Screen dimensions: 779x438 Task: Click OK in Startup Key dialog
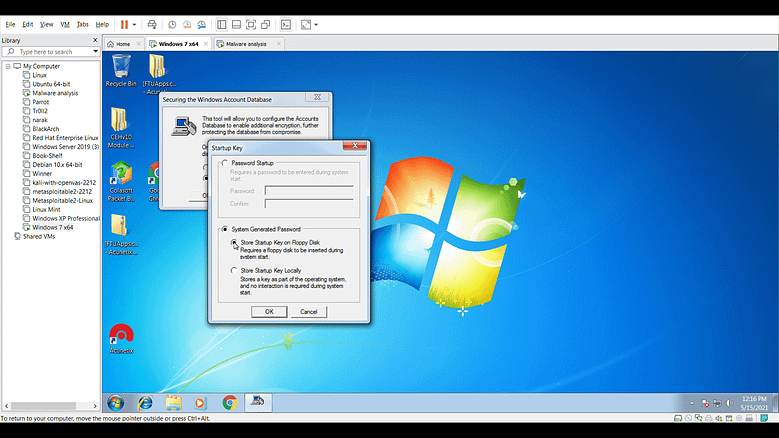269,311
